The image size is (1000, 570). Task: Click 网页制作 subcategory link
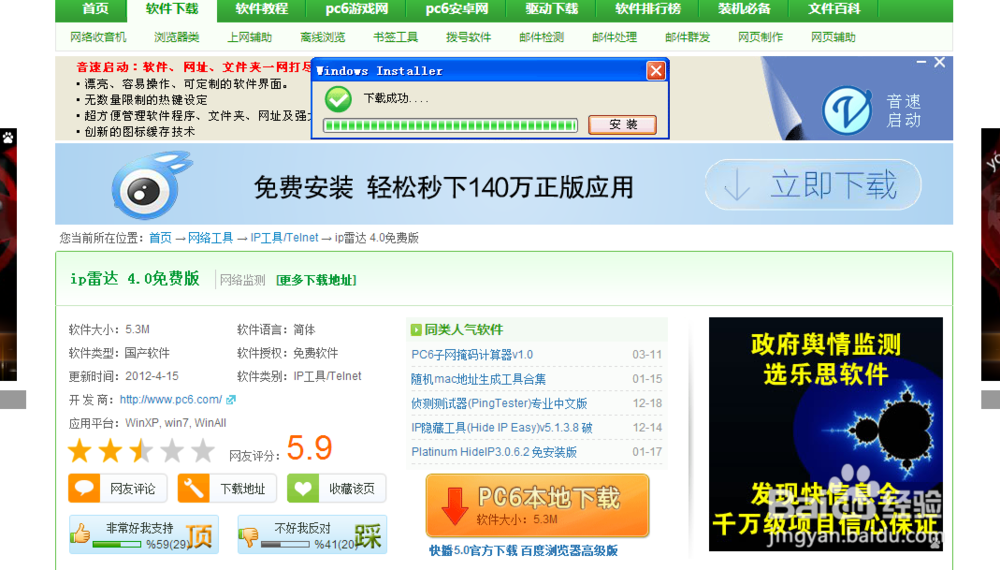[x=760, y=37]
